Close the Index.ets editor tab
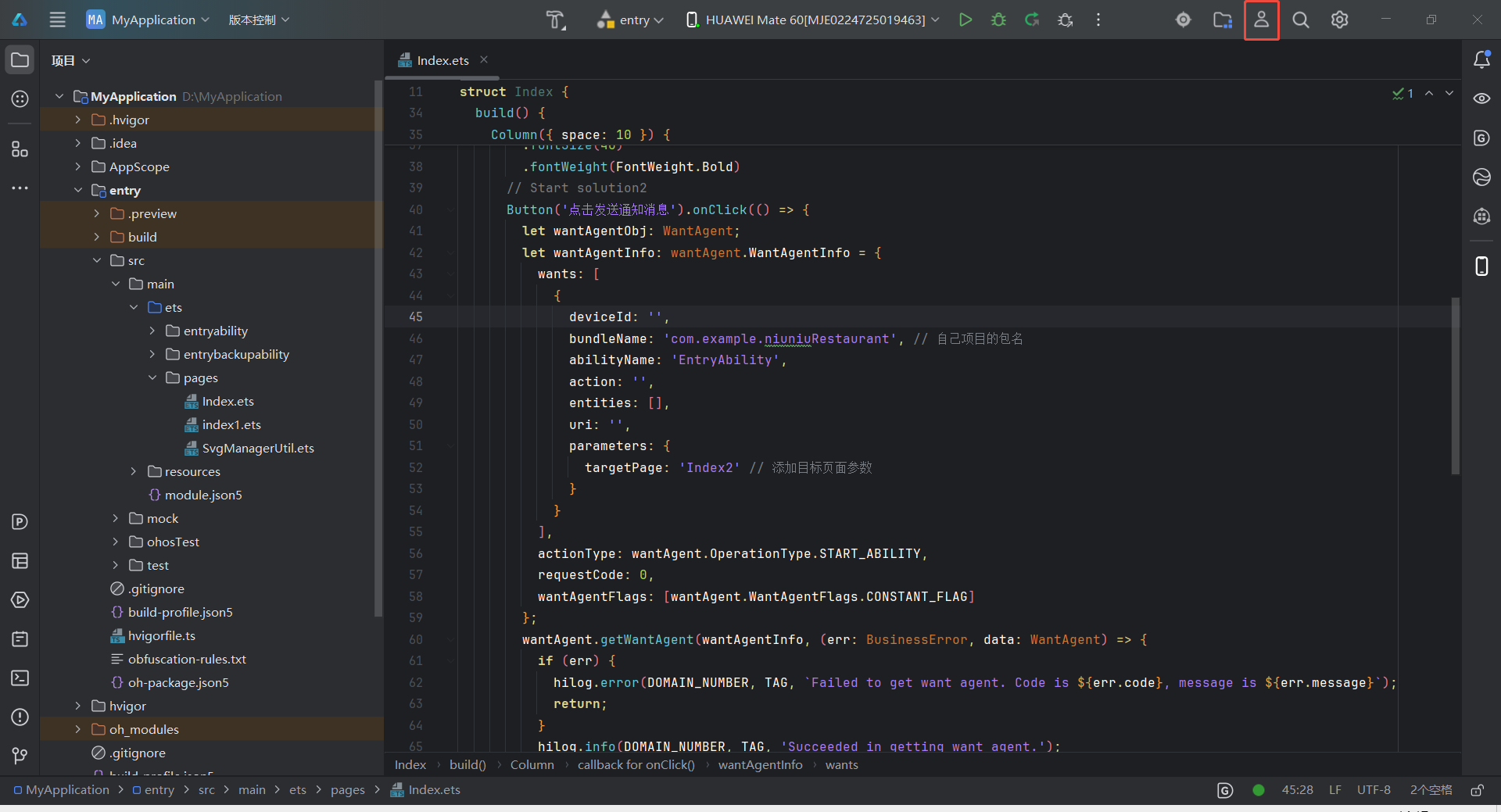Screen dimensions: 1501x812 tap(484, 59)
